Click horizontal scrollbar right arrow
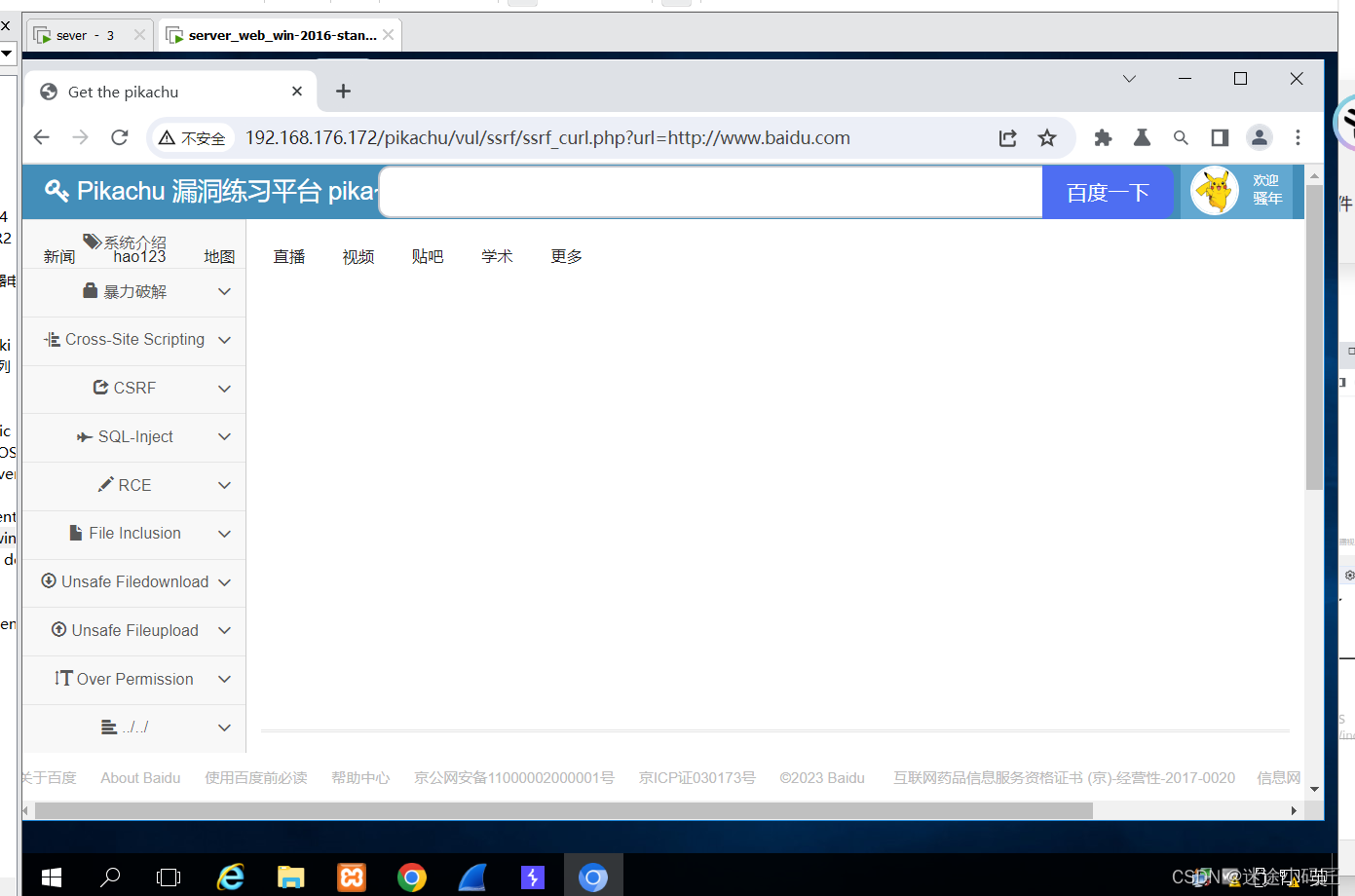1355x896 pixels. (x=1294, y=810)
